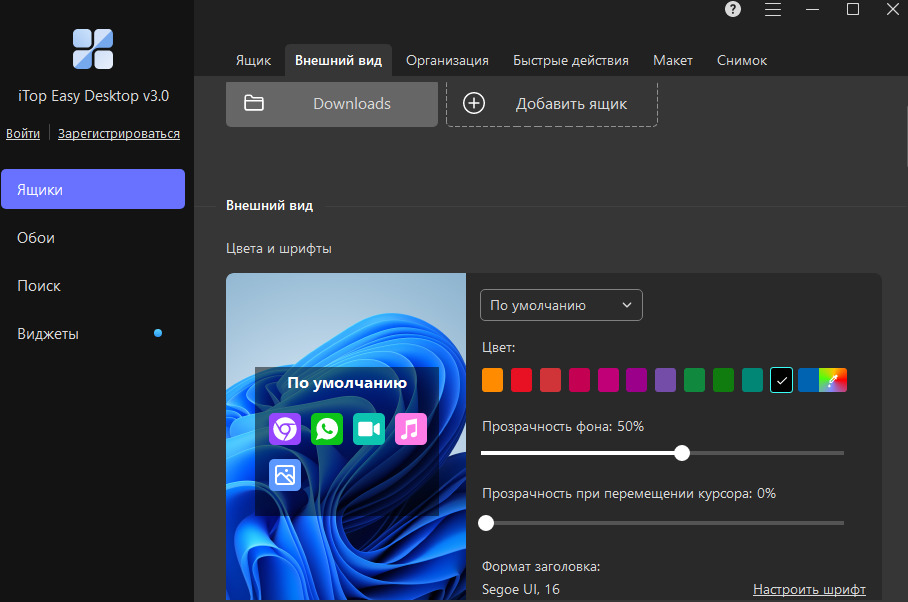
Task: Click the image file icon in preview
Action: [x=285, y=475]
